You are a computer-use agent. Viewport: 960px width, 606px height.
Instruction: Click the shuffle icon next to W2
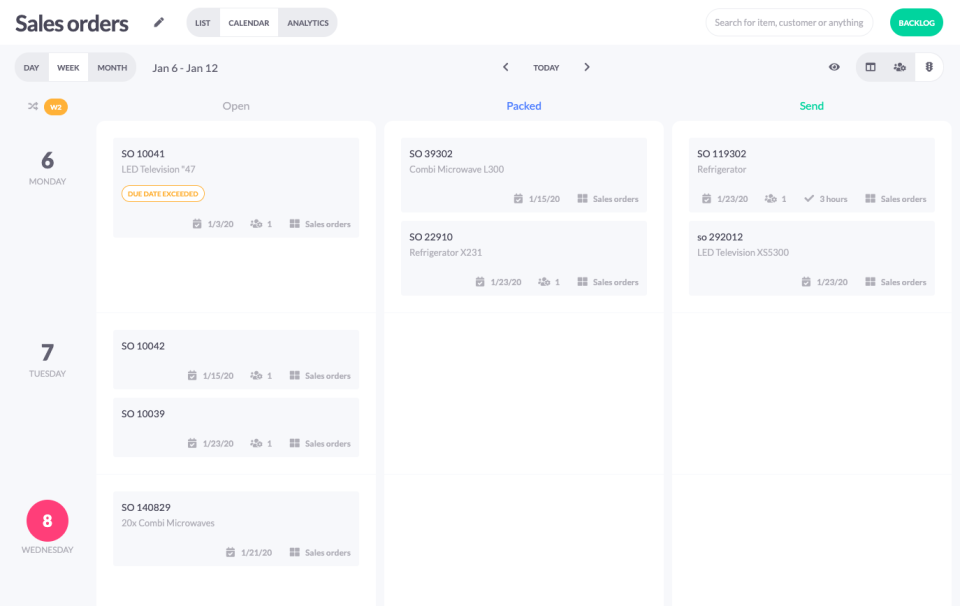coord(32,107)
